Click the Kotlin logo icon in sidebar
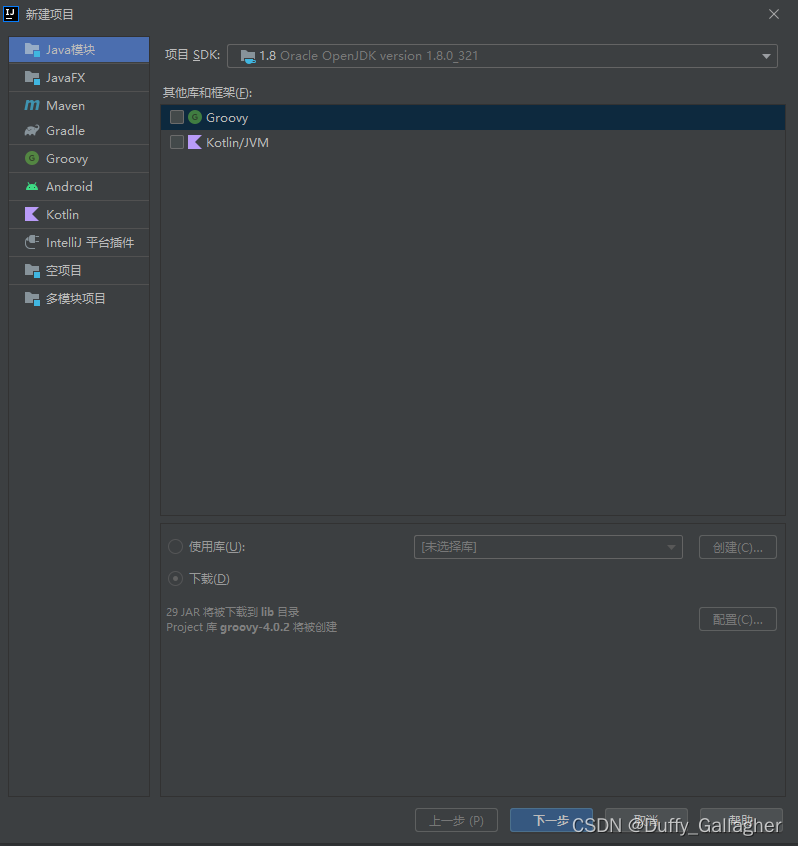Viewport: 798px width, 846px height. (32, 215)
